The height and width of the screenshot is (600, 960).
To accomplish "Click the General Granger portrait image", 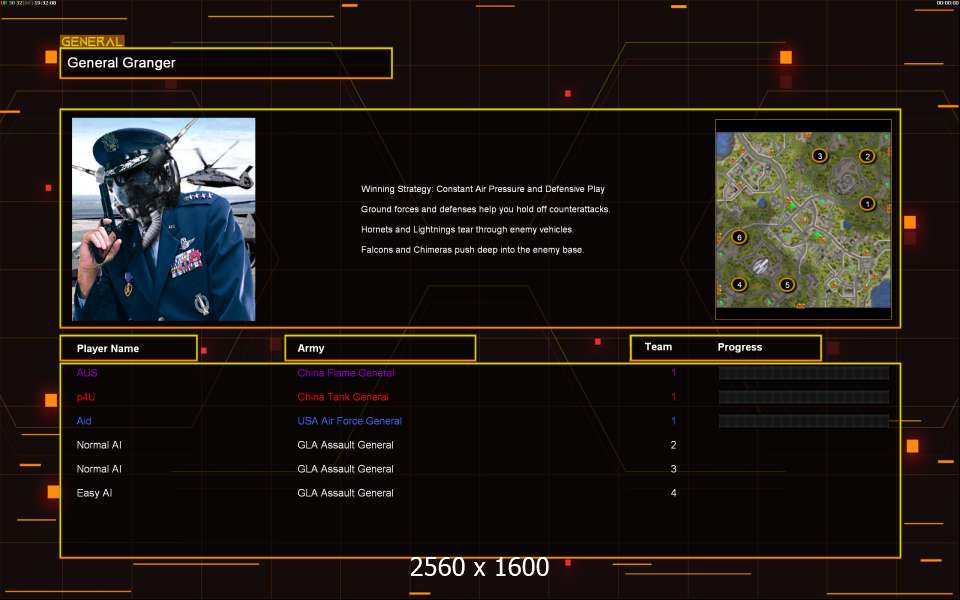I will [163, 219].
